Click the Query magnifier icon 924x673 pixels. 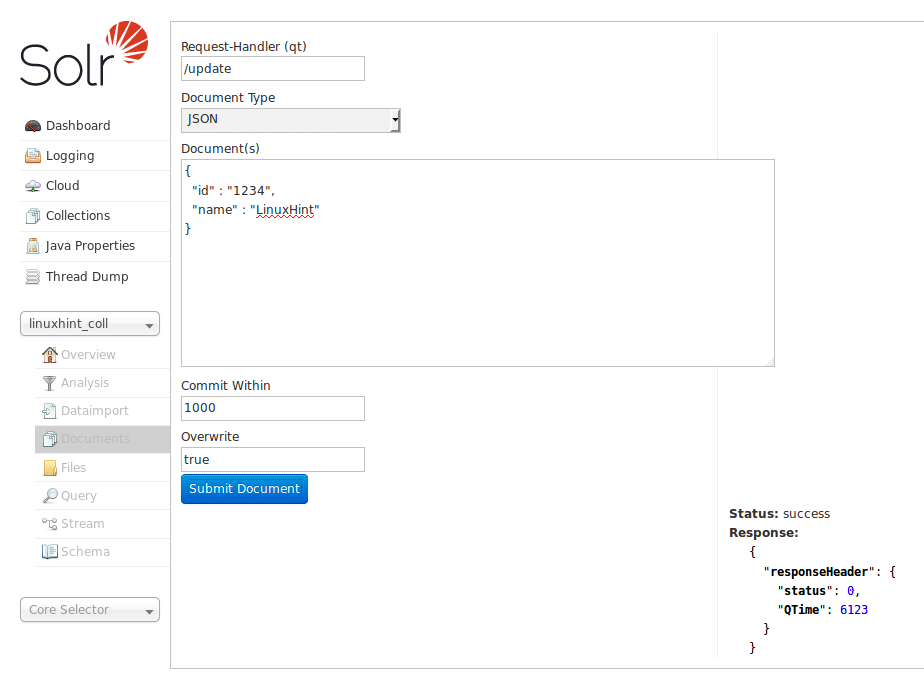coord(49,496)
